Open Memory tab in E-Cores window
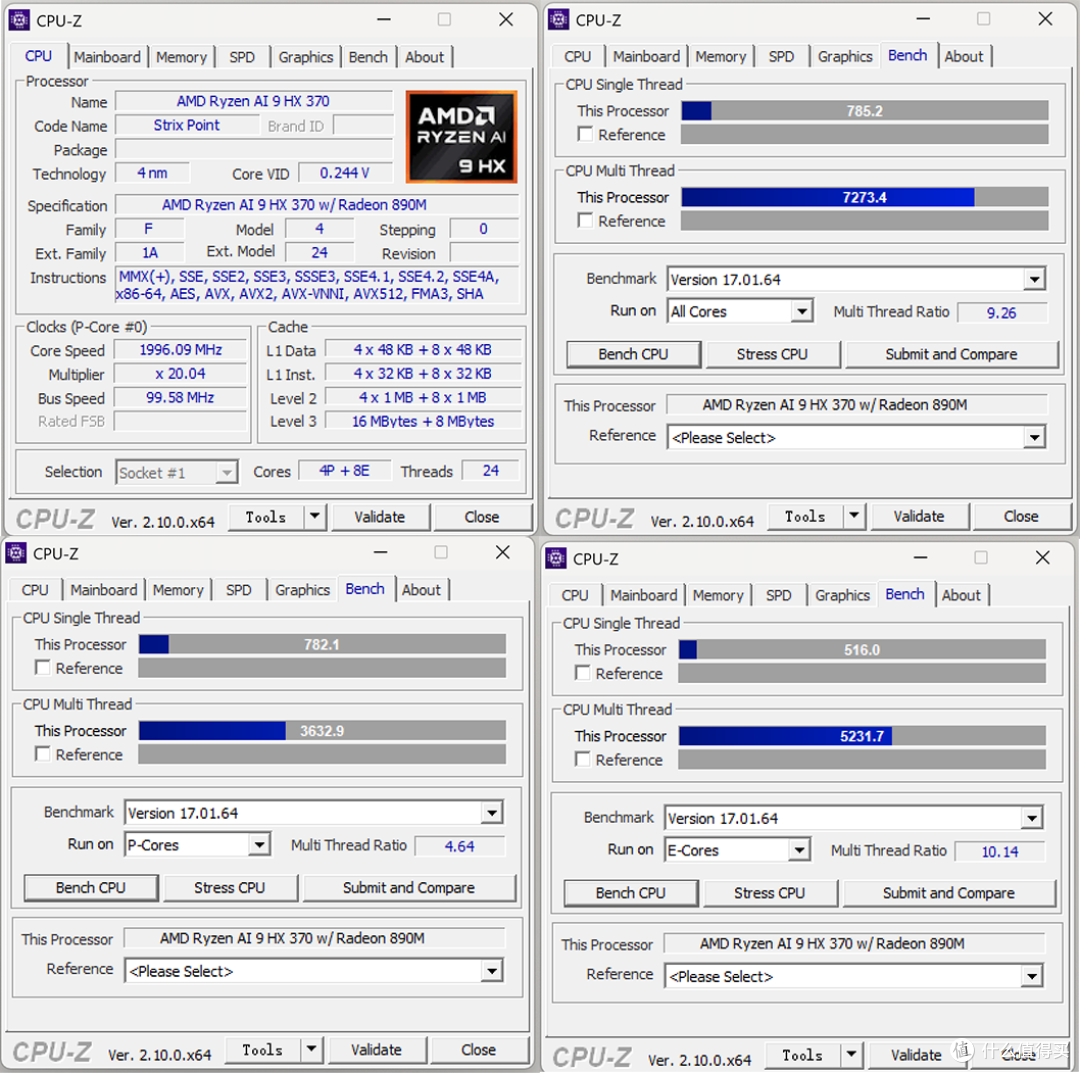This screenshot has width=1080, height=1073. pos(718,596)
